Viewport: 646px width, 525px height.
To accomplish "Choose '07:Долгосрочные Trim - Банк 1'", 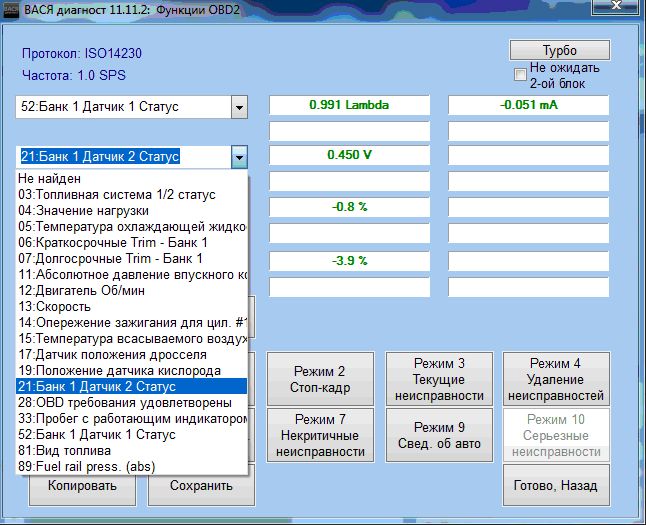I will coord(132,258).
